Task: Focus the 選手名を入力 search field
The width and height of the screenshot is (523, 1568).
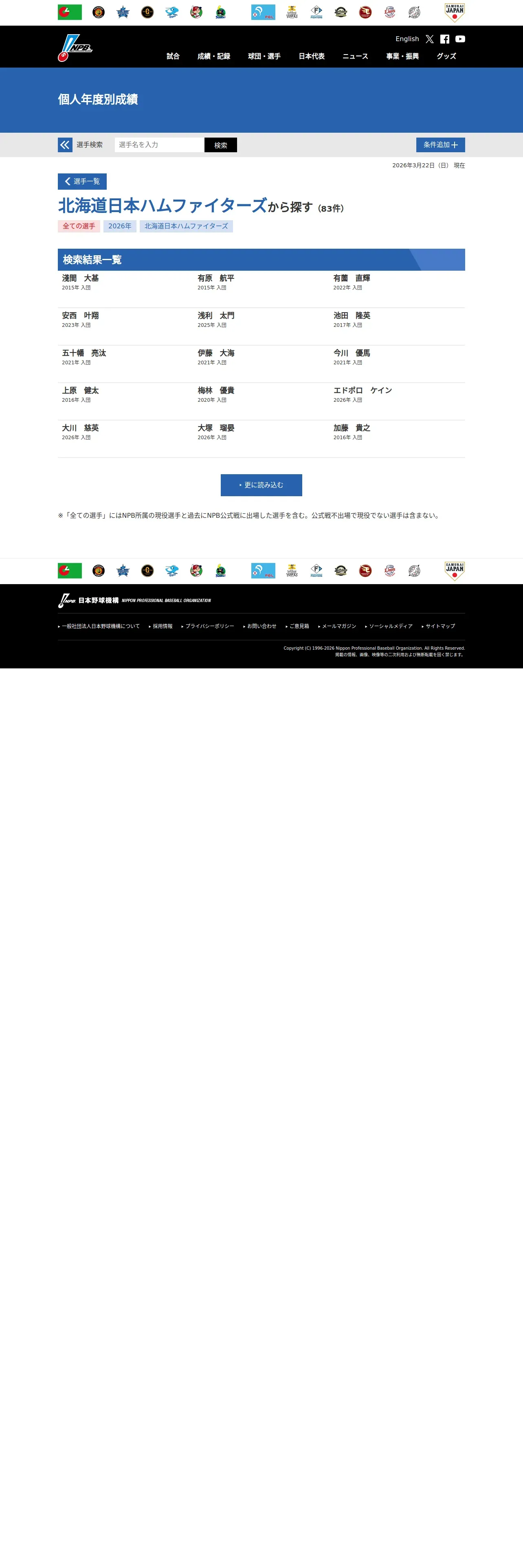Action: [x=160, y=145]
